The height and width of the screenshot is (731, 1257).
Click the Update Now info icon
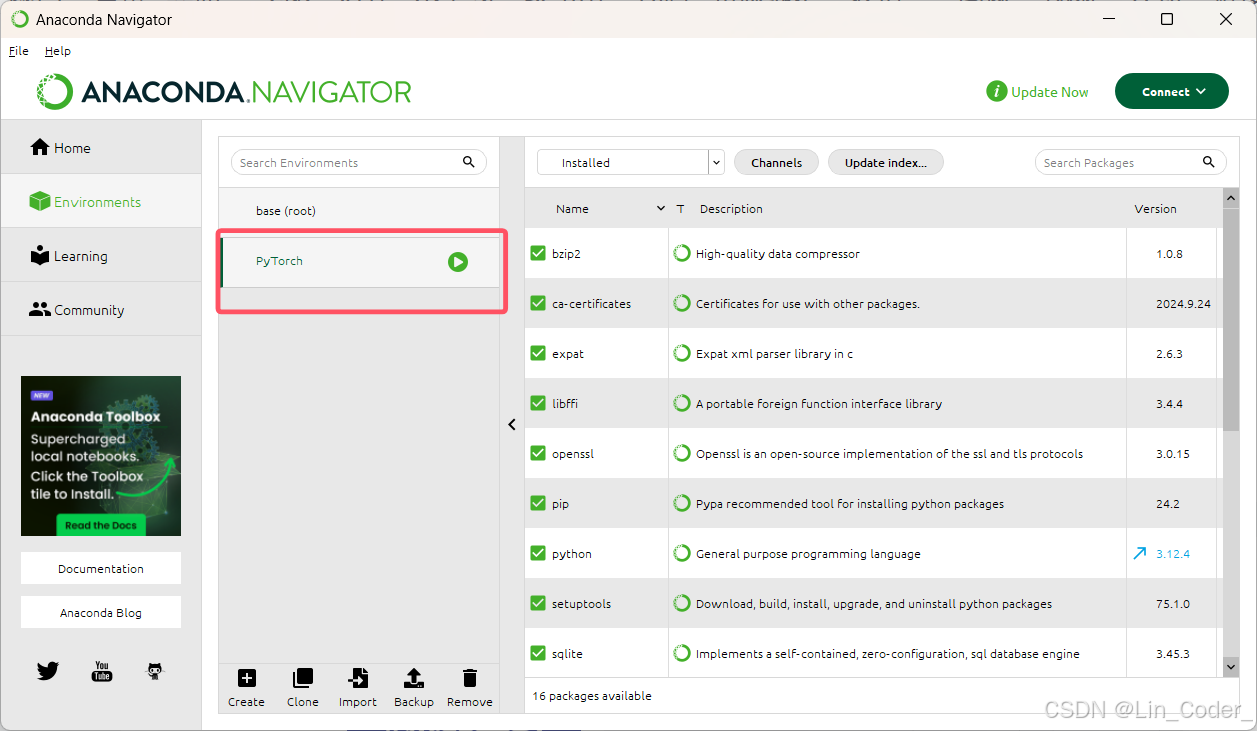(996, 92)
